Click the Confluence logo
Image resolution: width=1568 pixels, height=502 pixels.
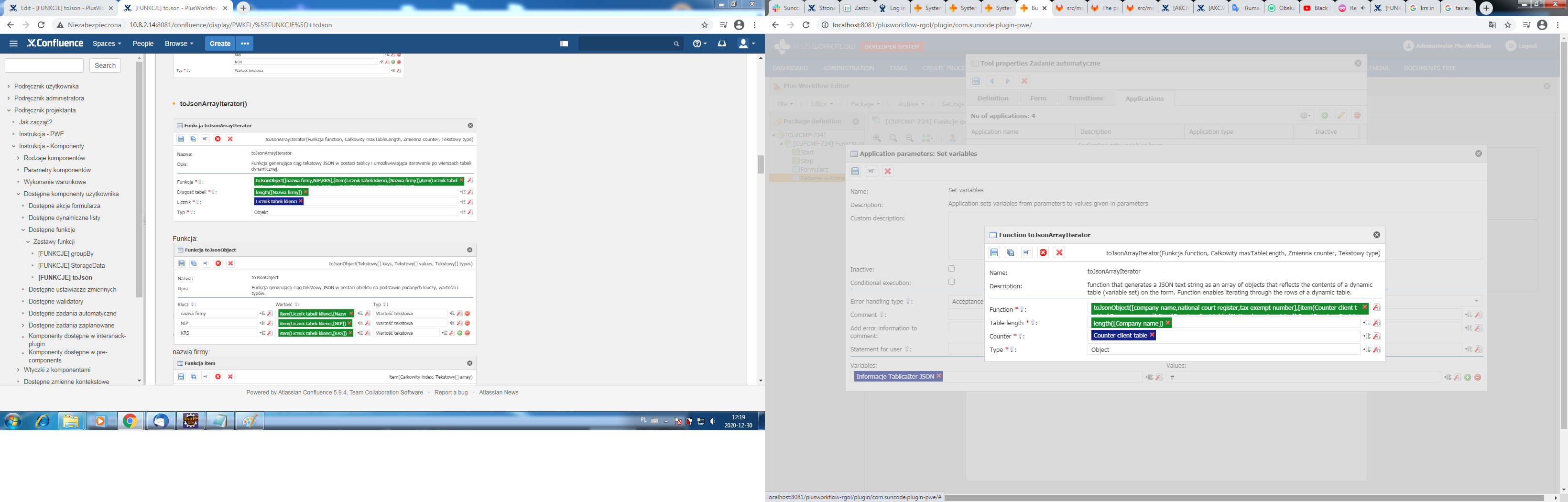pos(55,43)
